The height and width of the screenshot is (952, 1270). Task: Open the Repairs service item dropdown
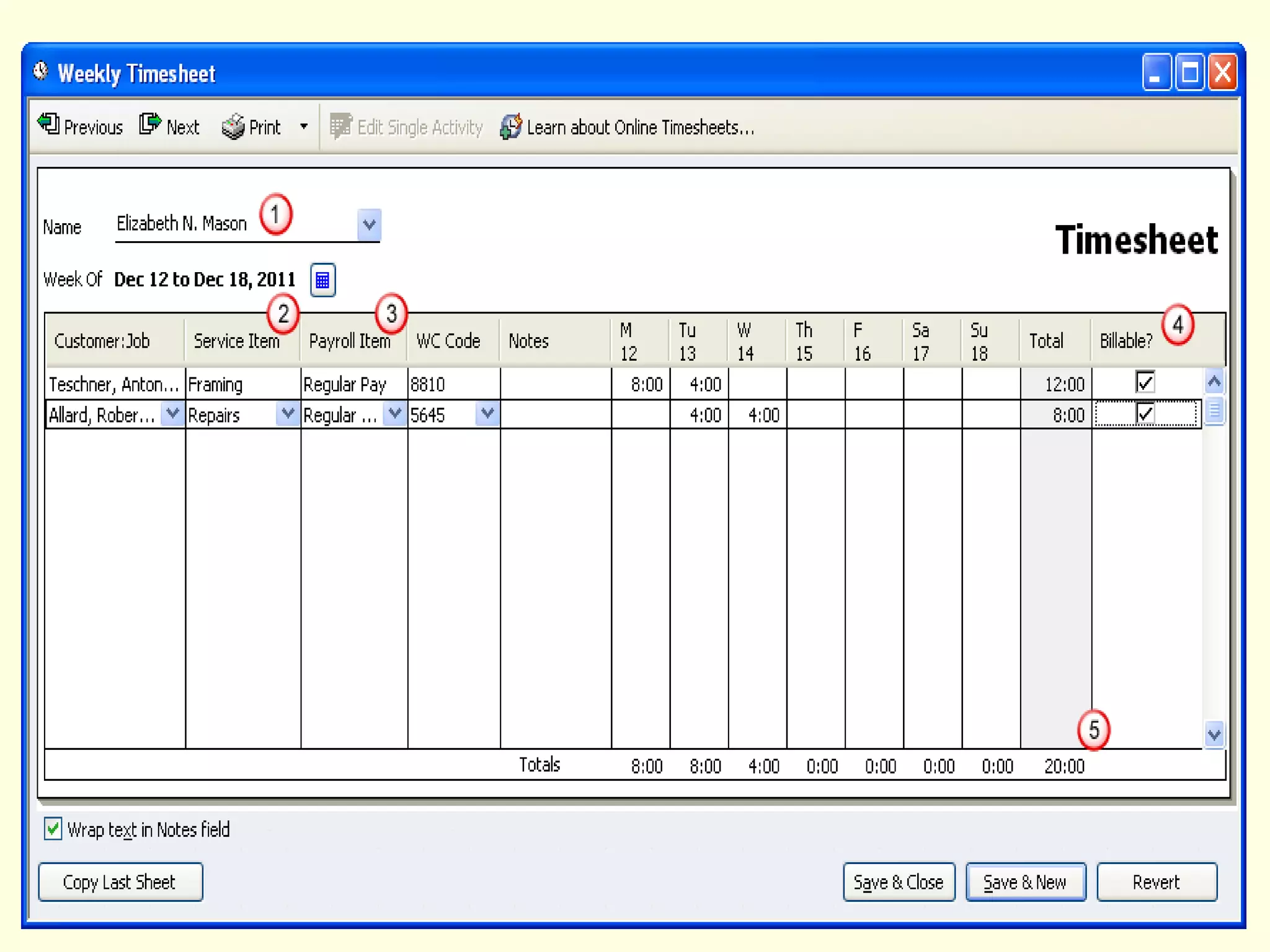287,413
